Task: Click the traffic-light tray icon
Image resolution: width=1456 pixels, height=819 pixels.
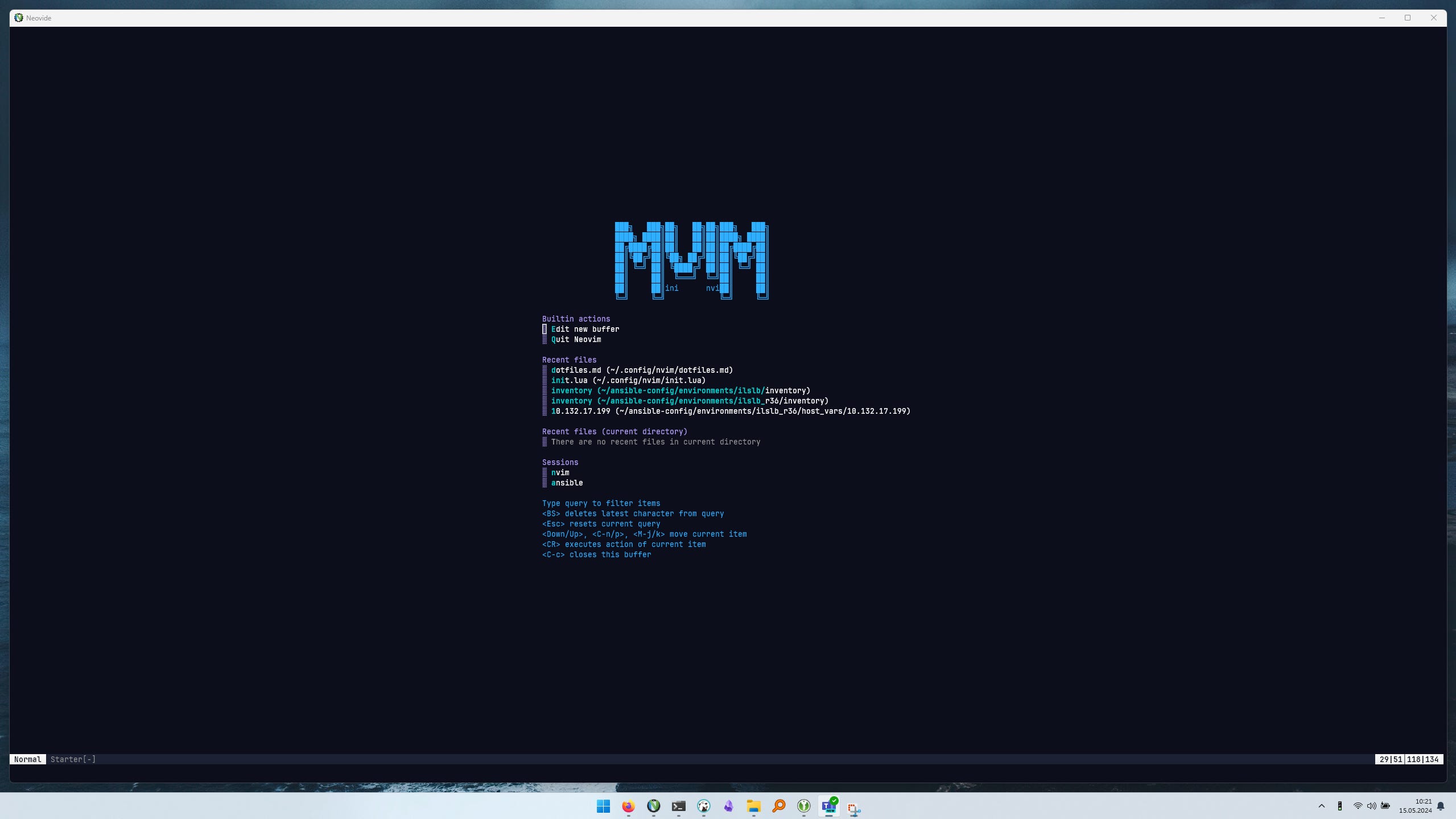Action: [1339, 806]
